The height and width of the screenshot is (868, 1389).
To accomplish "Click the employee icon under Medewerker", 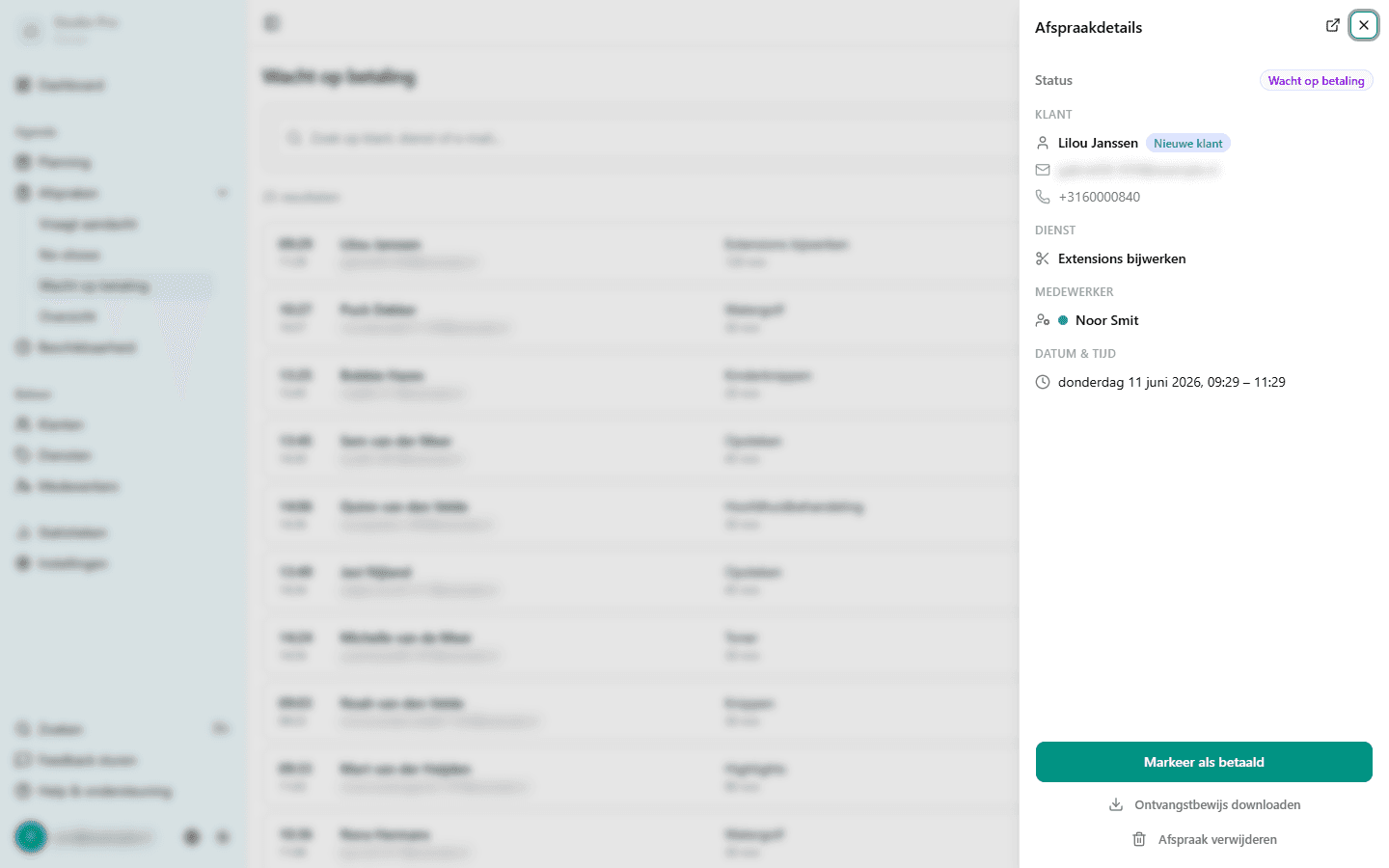I will (1043, 320).
